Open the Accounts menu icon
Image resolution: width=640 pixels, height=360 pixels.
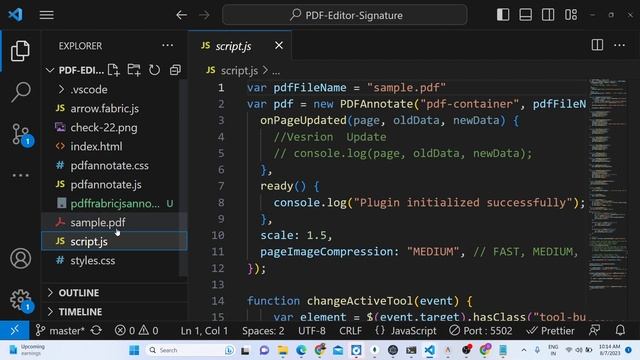pyautogui.click(x=20, y=258)
